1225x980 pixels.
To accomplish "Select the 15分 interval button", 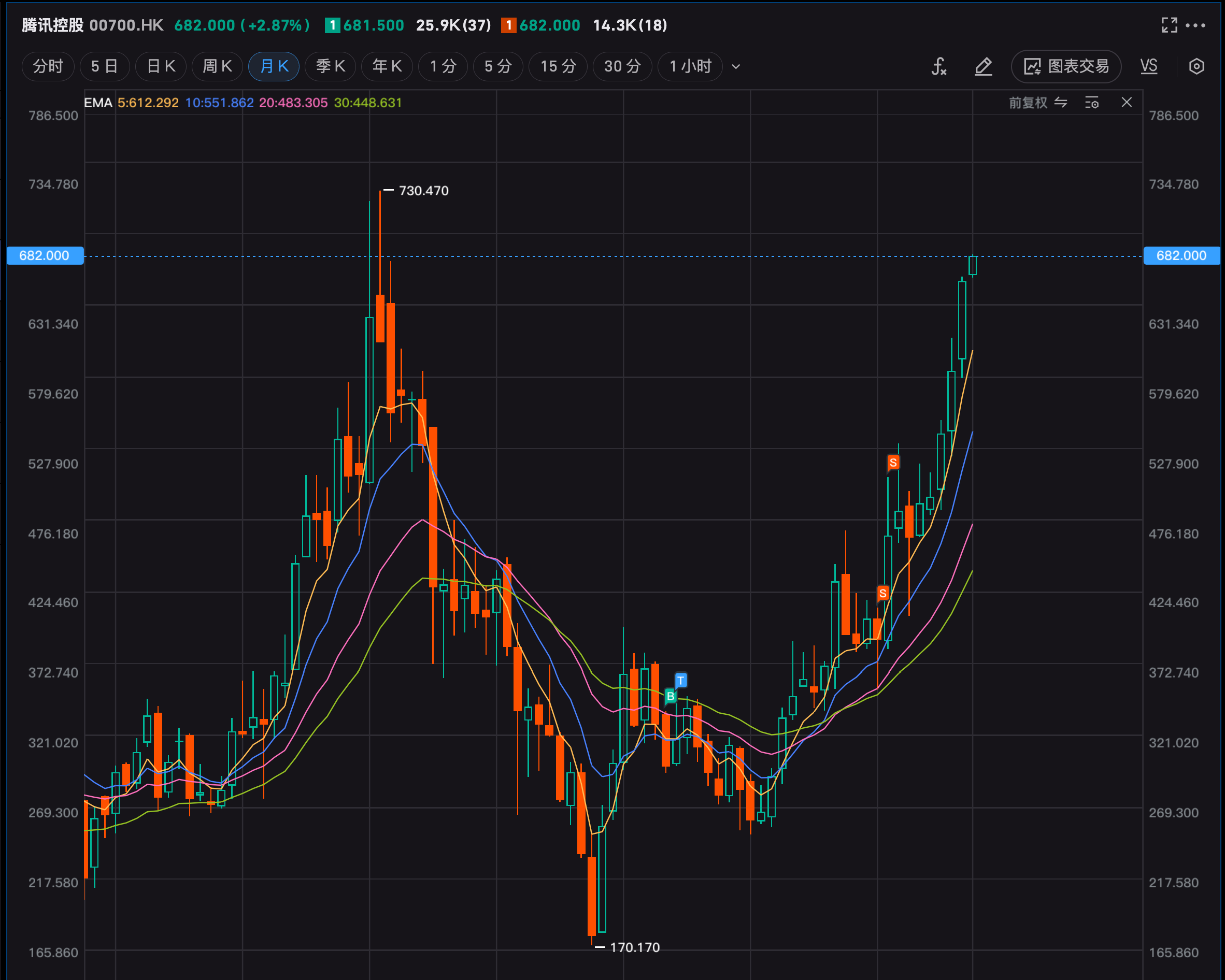I will 558,66.
